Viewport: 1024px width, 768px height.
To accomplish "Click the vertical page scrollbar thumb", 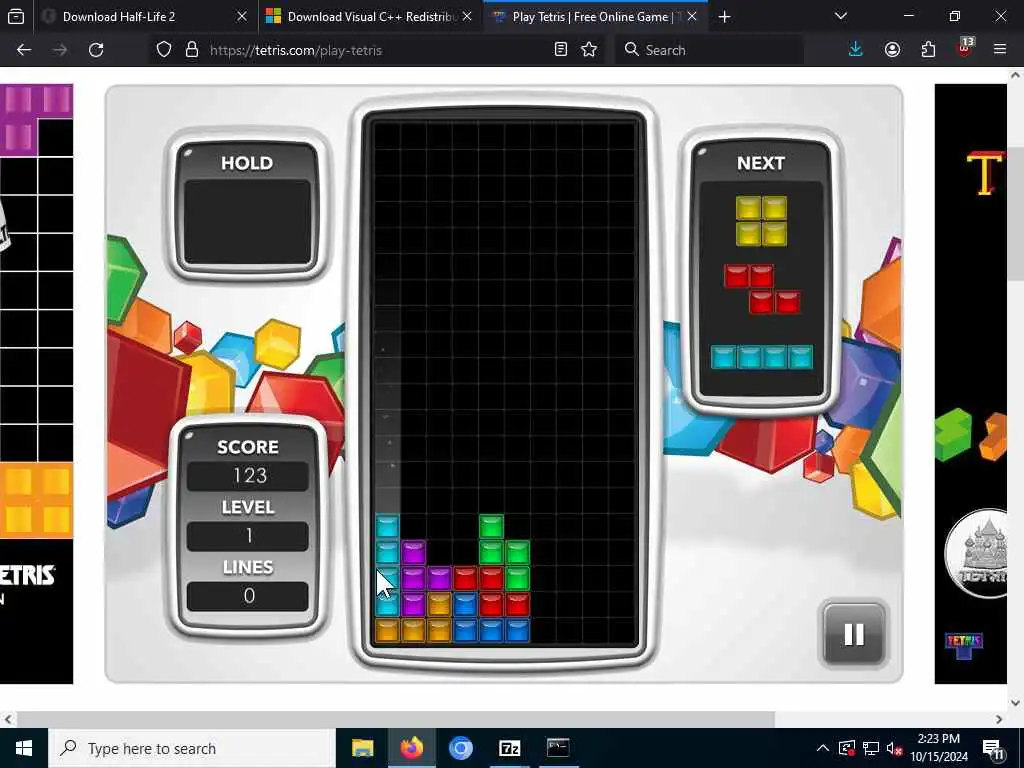I will pos(1016,214).
